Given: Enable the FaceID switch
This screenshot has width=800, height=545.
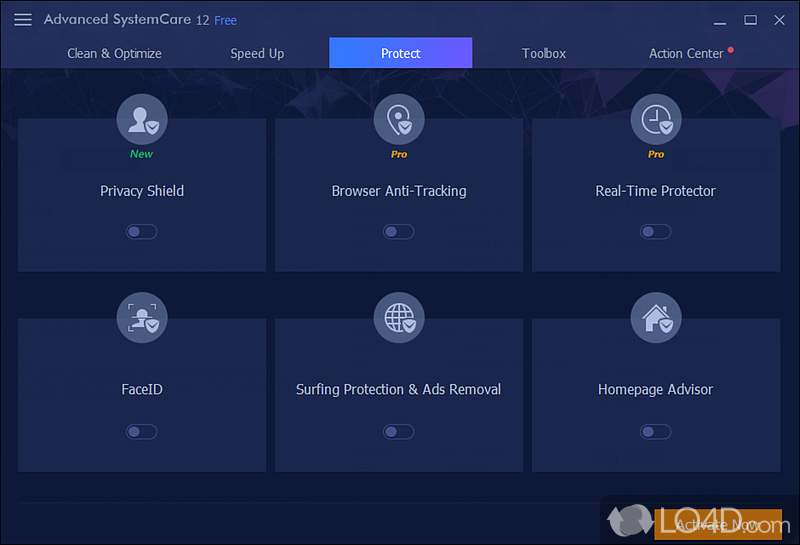Looking at the screenshot, I should click(x=142, y=432).
